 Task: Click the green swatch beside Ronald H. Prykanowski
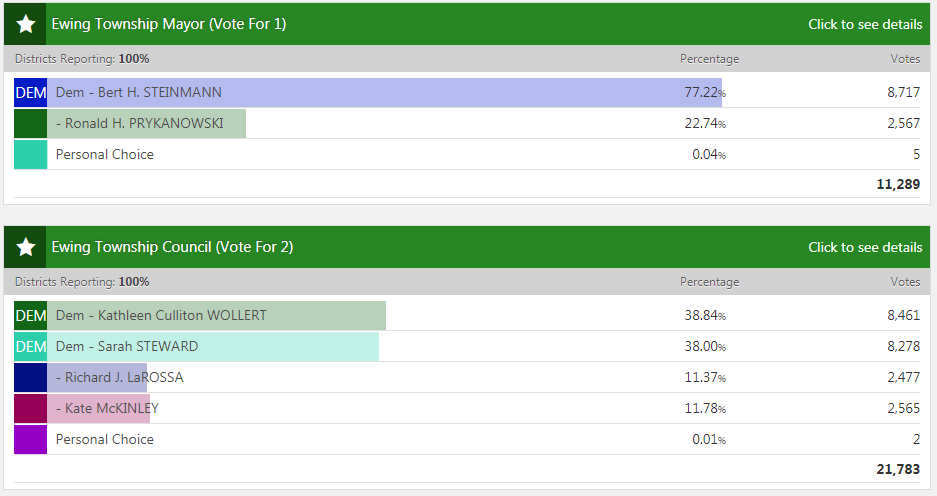click(x=30, y=124)
